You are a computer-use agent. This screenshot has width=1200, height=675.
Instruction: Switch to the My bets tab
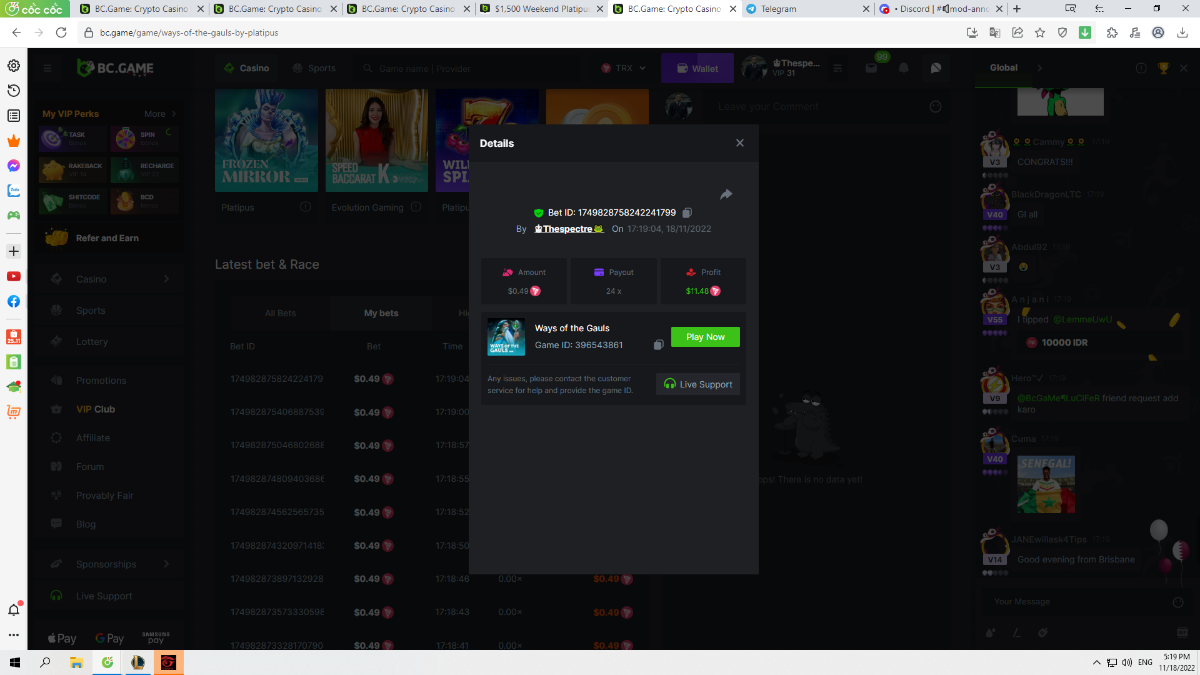pyautogui.click(x=381, y=313)
